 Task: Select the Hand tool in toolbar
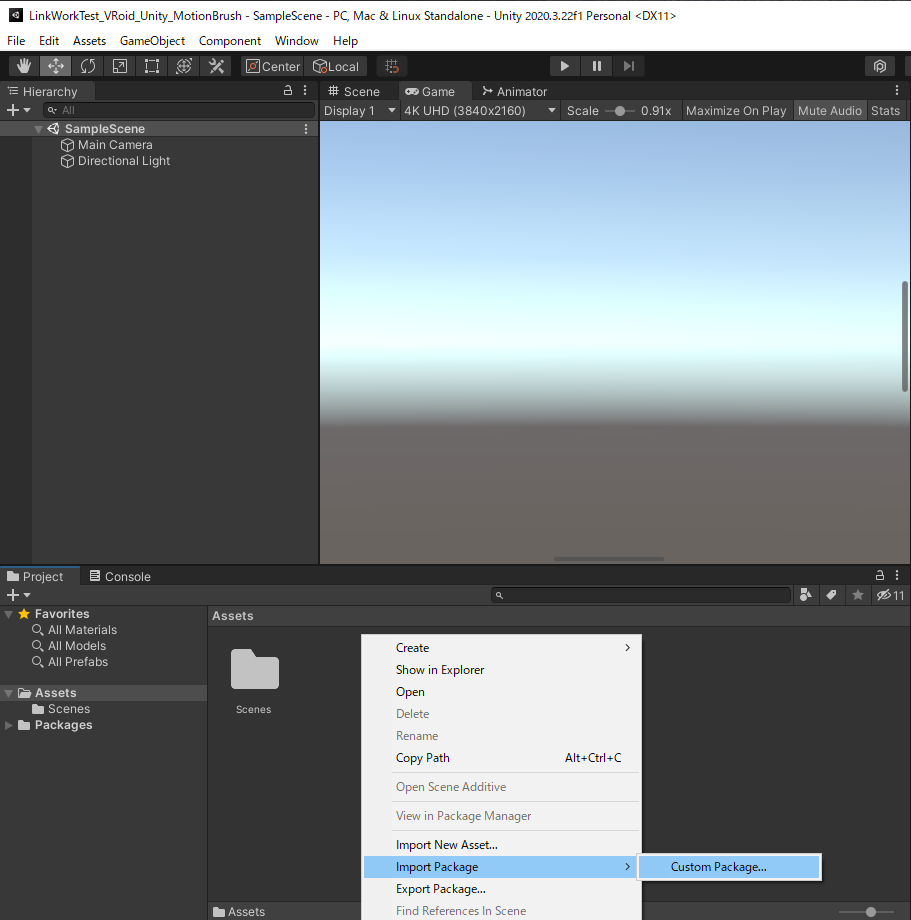[x=24, y=66]
